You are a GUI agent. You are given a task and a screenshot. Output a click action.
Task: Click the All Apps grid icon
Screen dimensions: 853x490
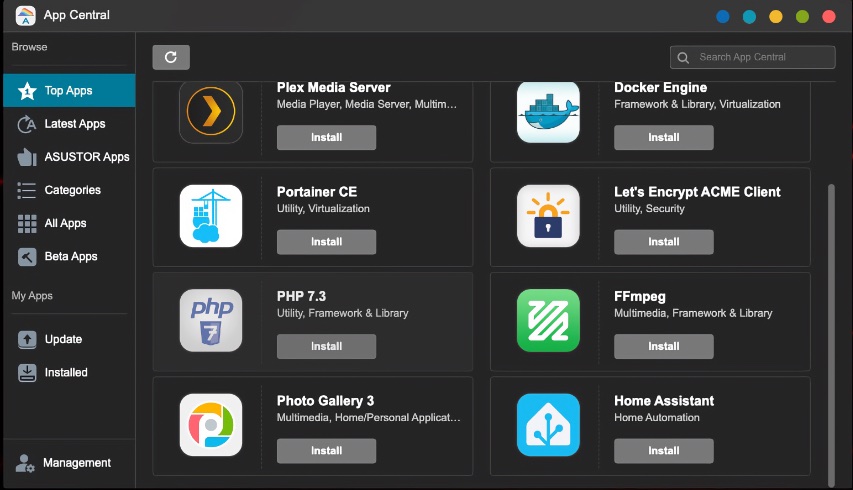tap(27, 224)
